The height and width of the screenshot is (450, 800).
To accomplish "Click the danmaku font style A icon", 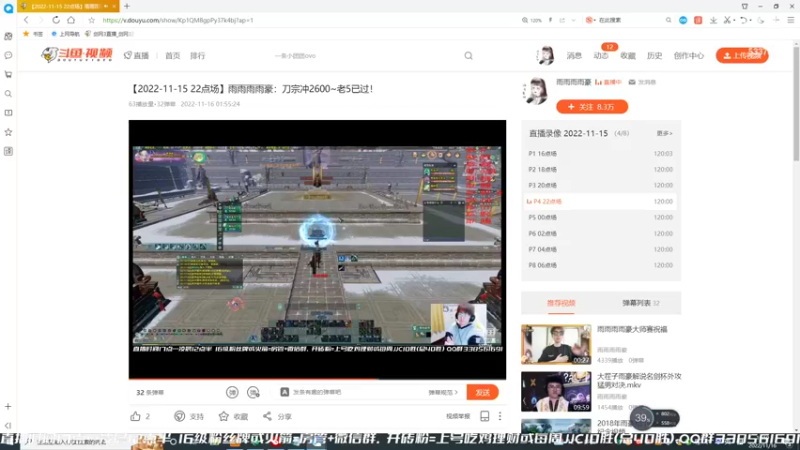I will click(x=285, y=392).
